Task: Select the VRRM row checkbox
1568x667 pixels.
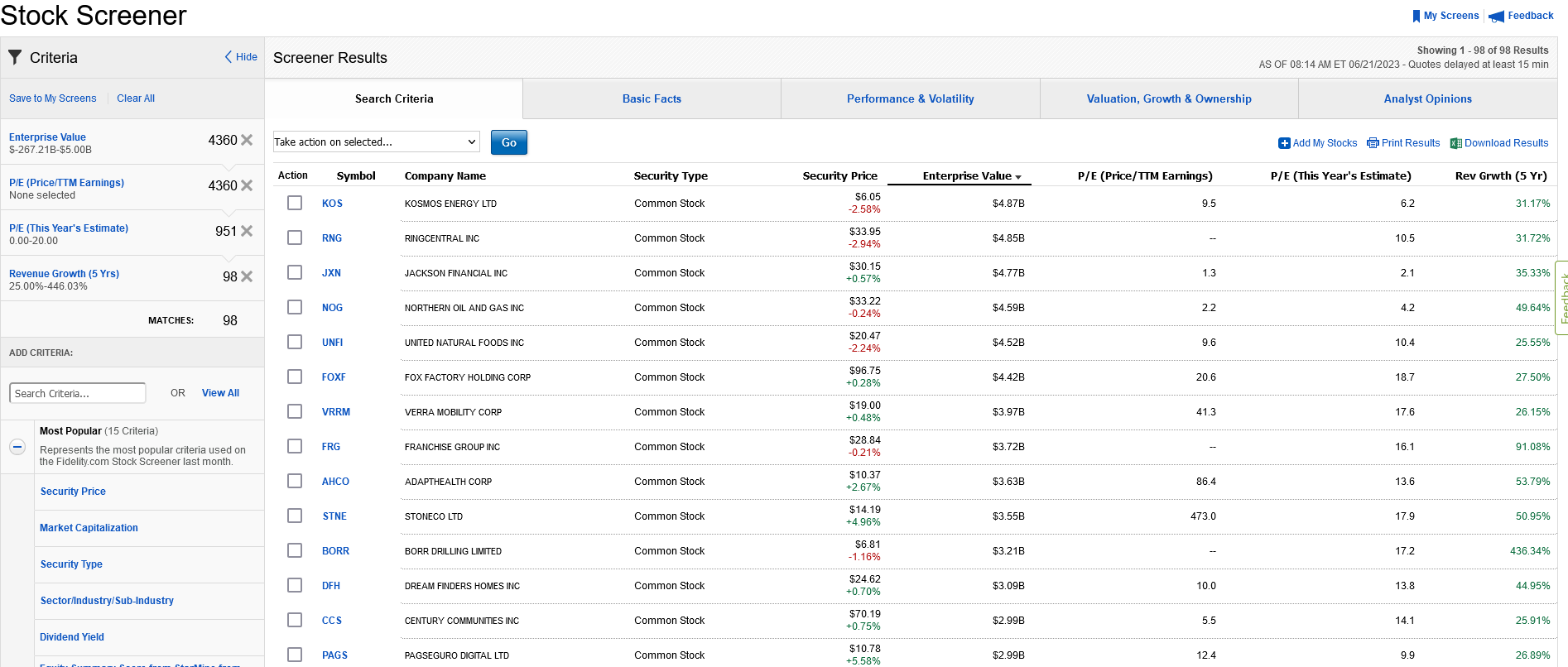Action: tap(295, 411)
